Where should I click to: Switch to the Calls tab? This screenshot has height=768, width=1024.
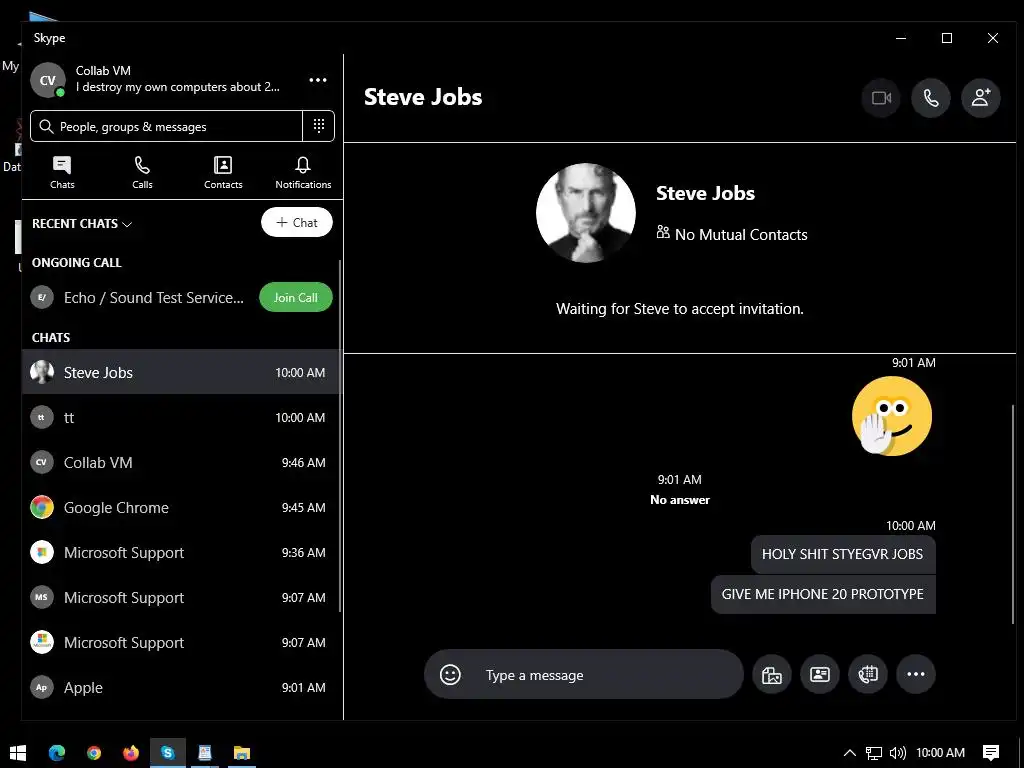click(142, 173)
